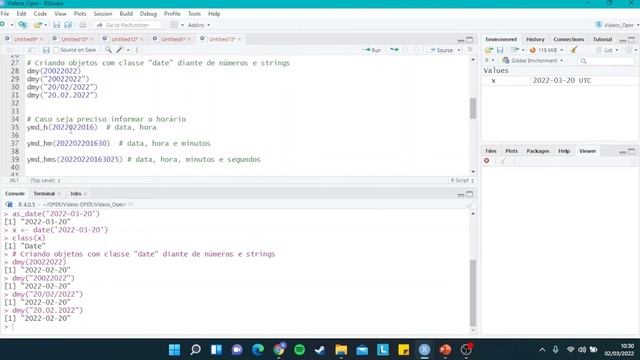
Task: Open Microsoft Edge from the taskbar
Action: point(258,349)
